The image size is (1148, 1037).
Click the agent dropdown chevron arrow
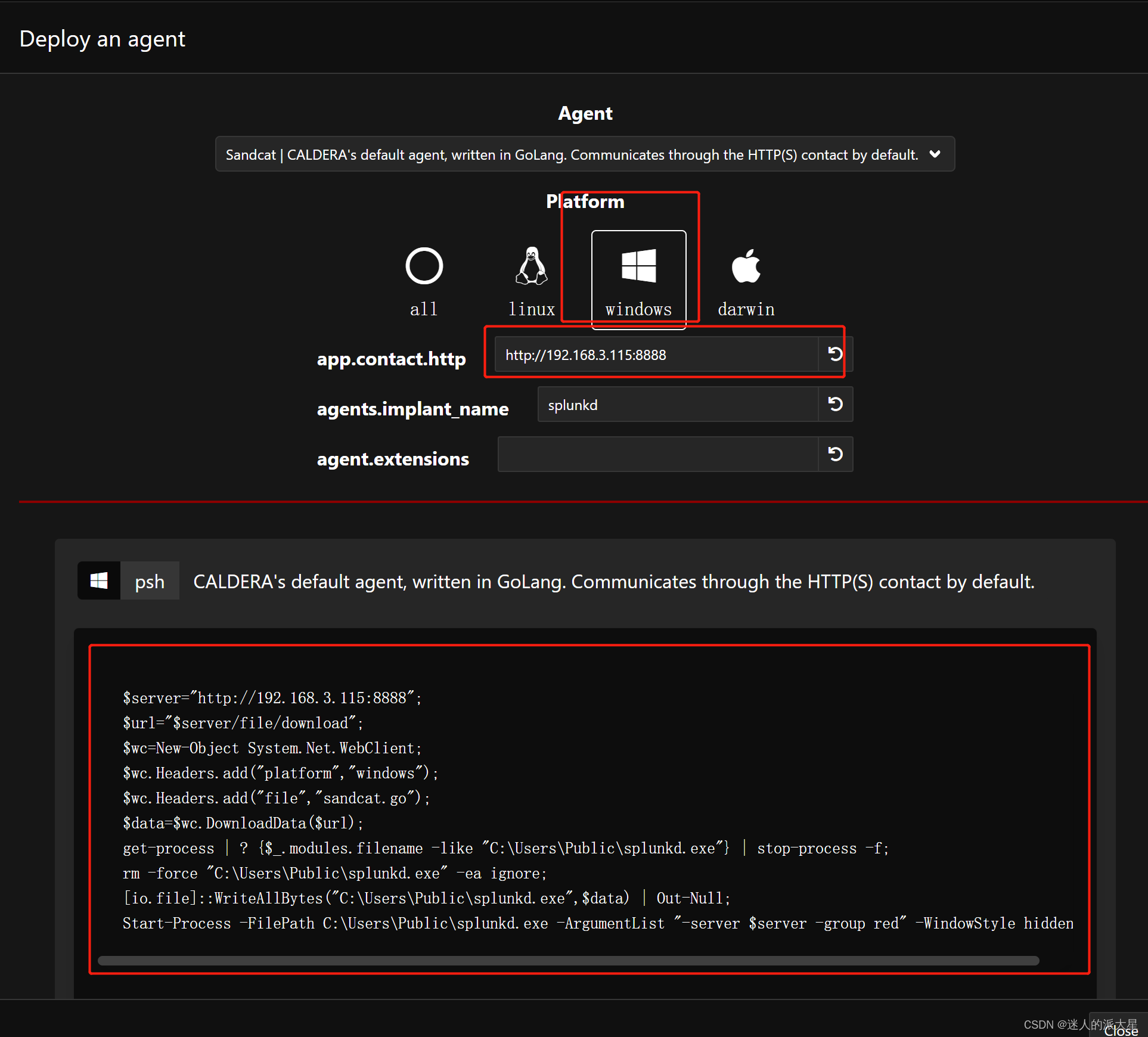pos(935,154)
